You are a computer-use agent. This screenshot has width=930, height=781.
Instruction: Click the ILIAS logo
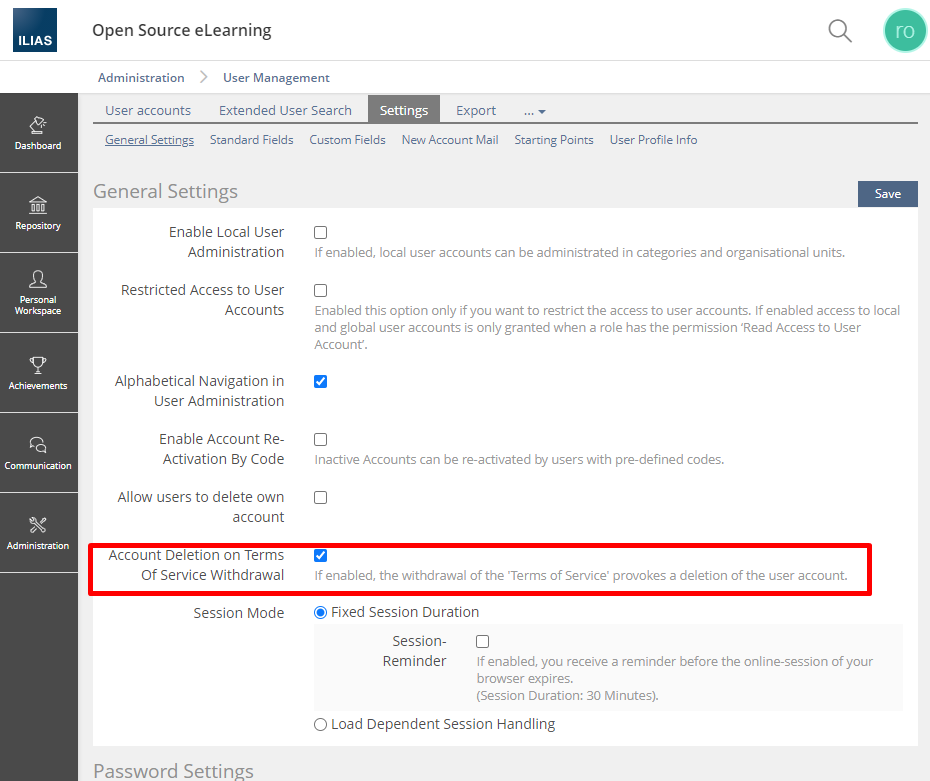coord(35,30)
